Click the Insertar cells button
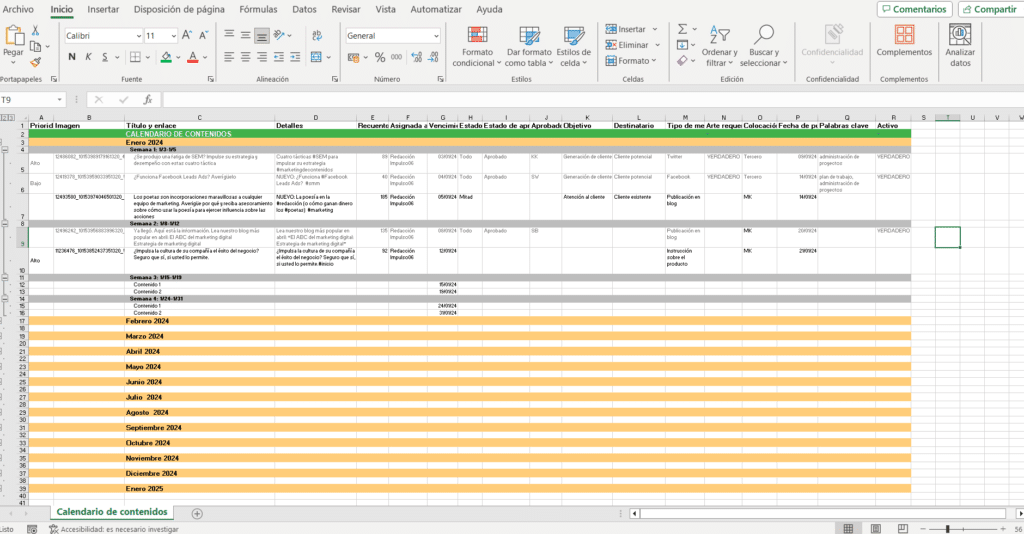The image size is (1024, 534). (632, 29)
